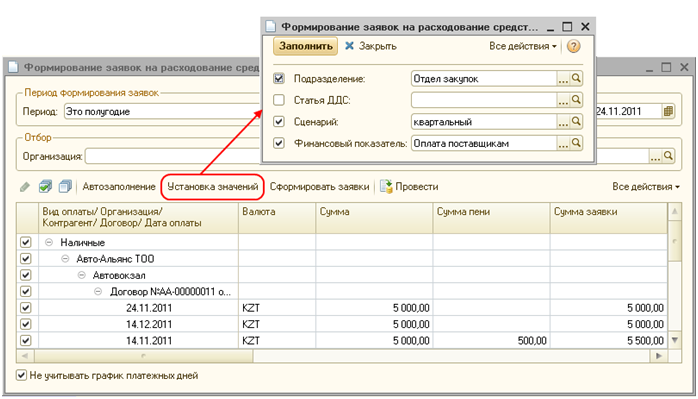Click the pencil edit icon in toolbar
Viewport: 698px width, 399px height.
pos(25,187)
